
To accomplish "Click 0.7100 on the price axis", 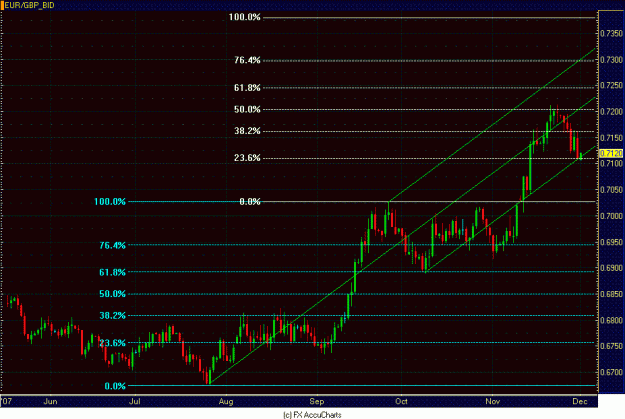I will [611, 163].
